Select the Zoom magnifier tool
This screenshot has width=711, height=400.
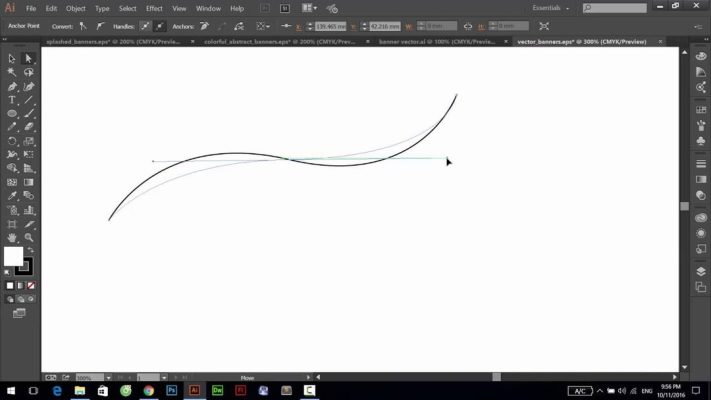28,238
